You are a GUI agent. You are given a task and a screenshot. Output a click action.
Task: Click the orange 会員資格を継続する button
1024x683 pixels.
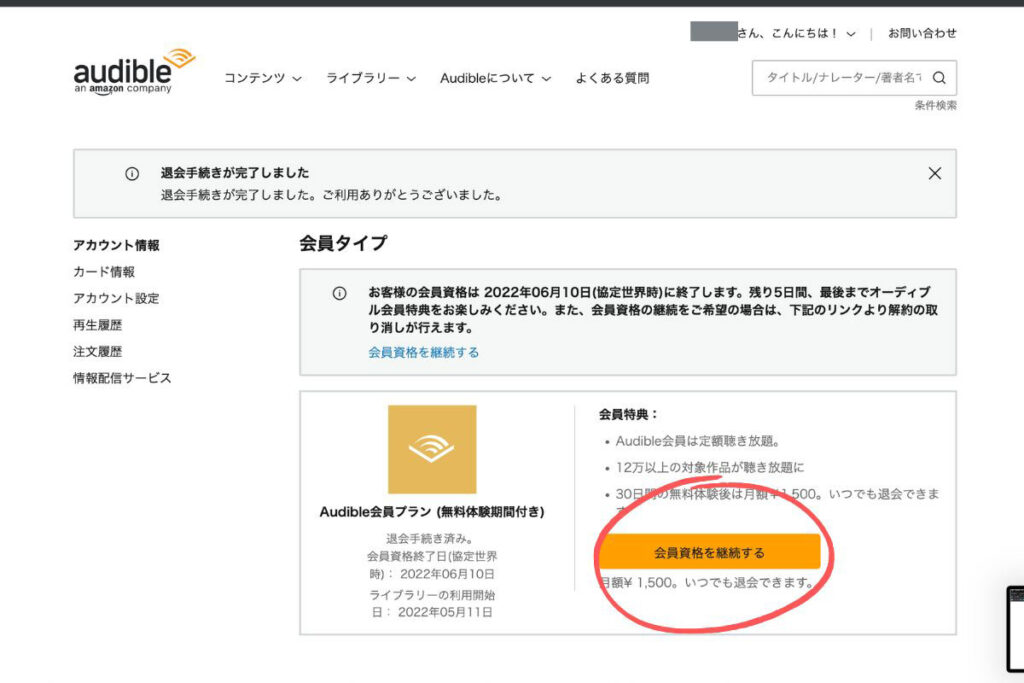[x=710, y=552]
